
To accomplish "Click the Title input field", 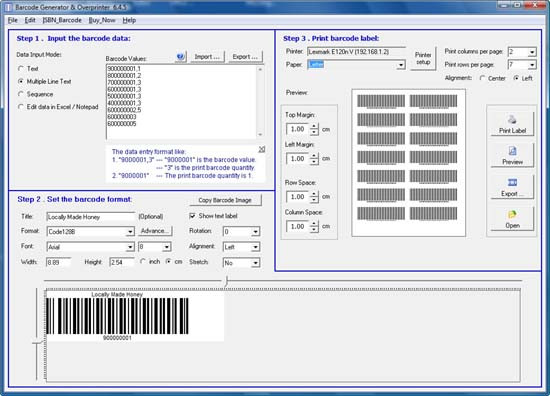I will coord(90,217).
